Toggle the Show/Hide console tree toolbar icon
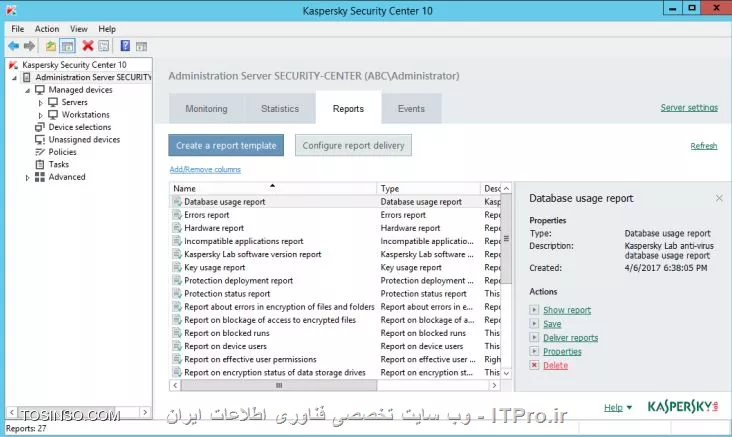The image size is (732, 437). coord(68,46)
